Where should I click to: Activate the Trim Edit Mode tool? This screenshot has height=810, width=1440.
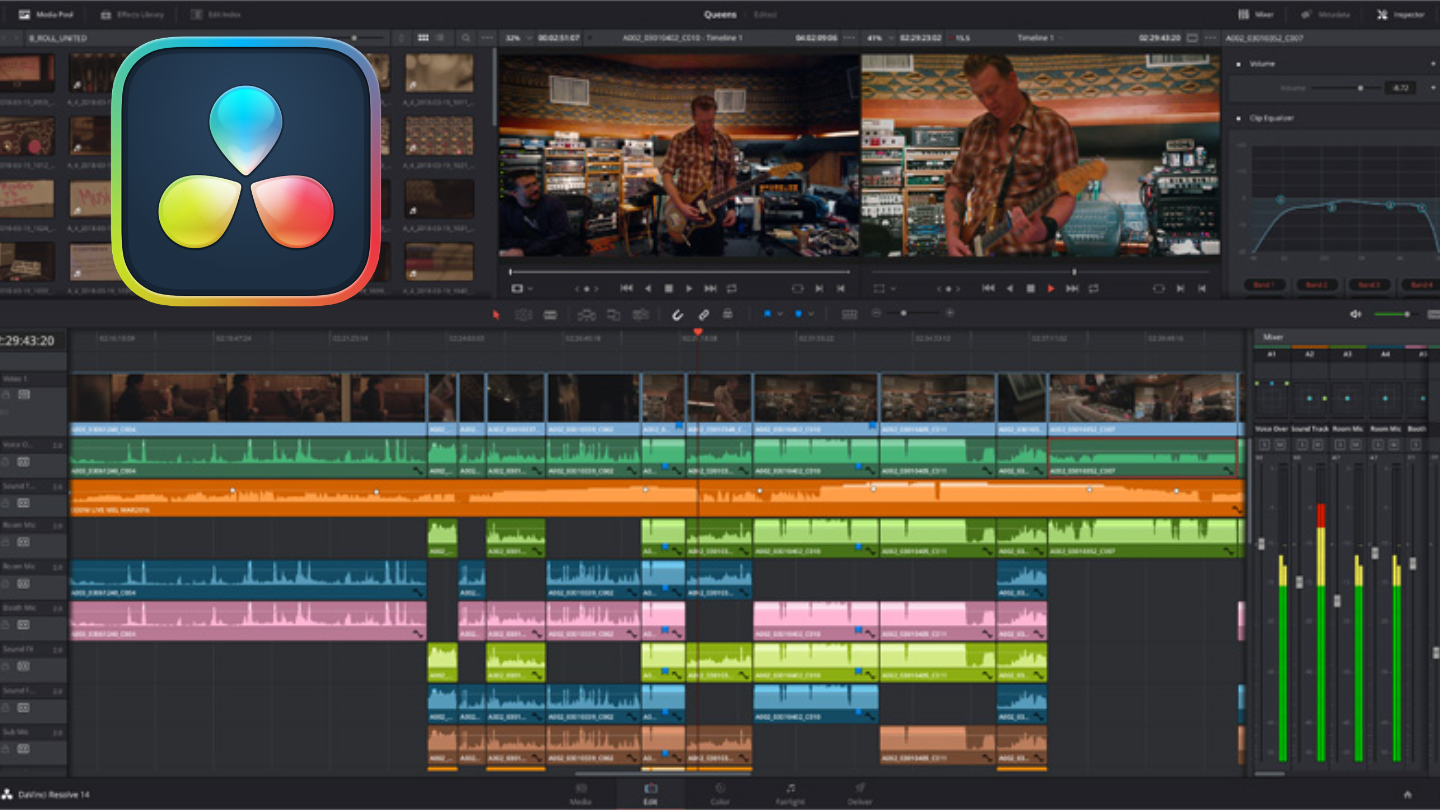pyautogui.click(x=523, y=314)
